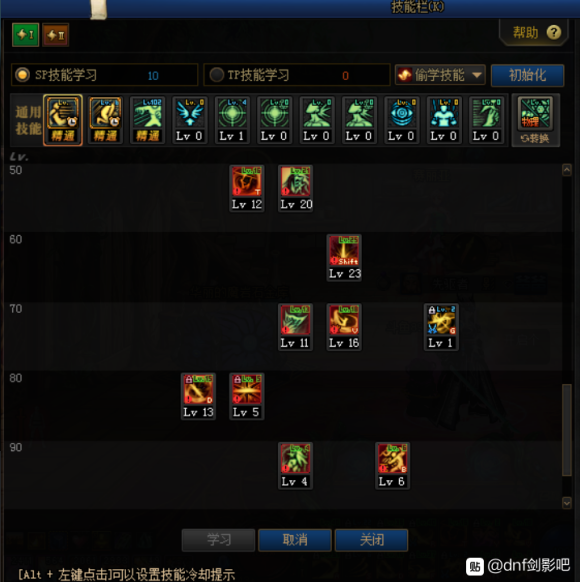Viewport: 580px width, 582px height.
Task: Click the 初始化 reset button
Action: tap(527, 75)
